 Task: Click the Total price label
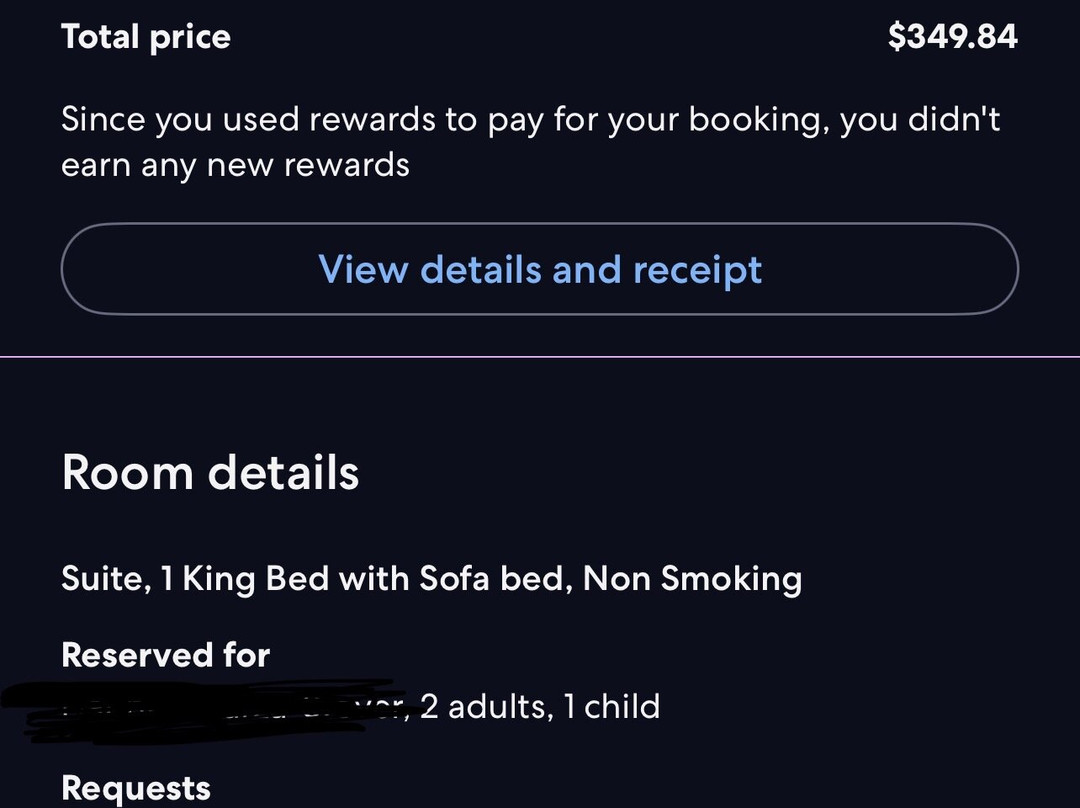(146, 38)
